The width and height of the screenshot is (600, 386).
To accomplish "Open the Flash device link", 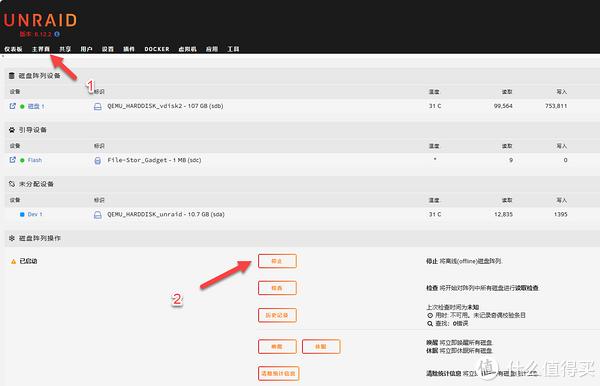I will click(35, 160).
